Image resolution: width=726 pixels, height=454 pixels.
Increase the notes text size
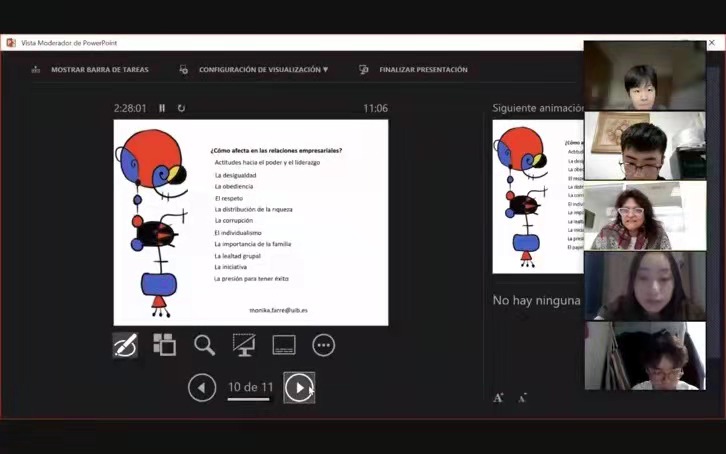[498, 398]
